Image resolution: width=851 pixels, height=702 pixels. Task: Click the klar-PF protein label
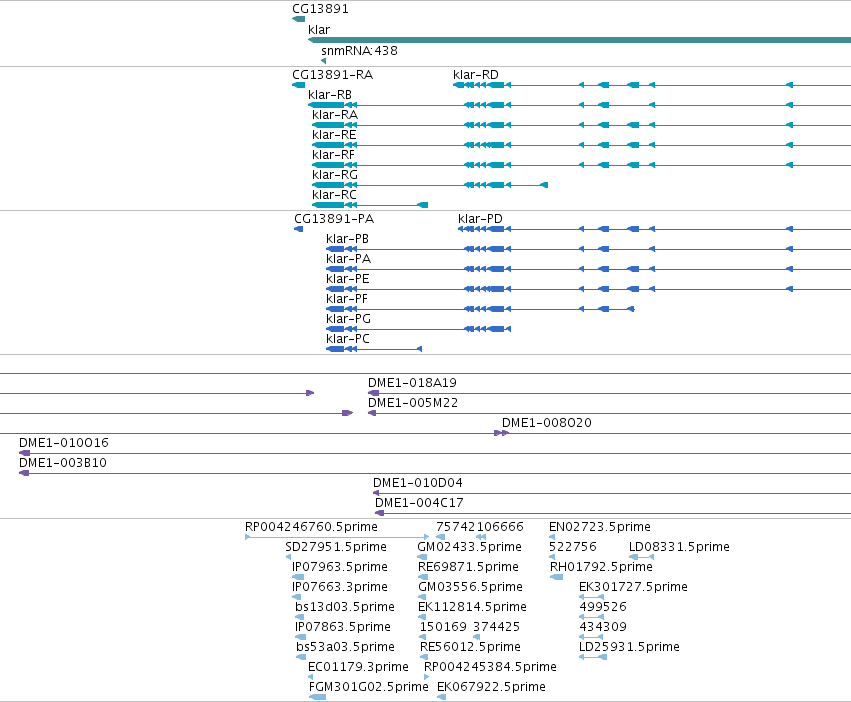tap(347, 299)
